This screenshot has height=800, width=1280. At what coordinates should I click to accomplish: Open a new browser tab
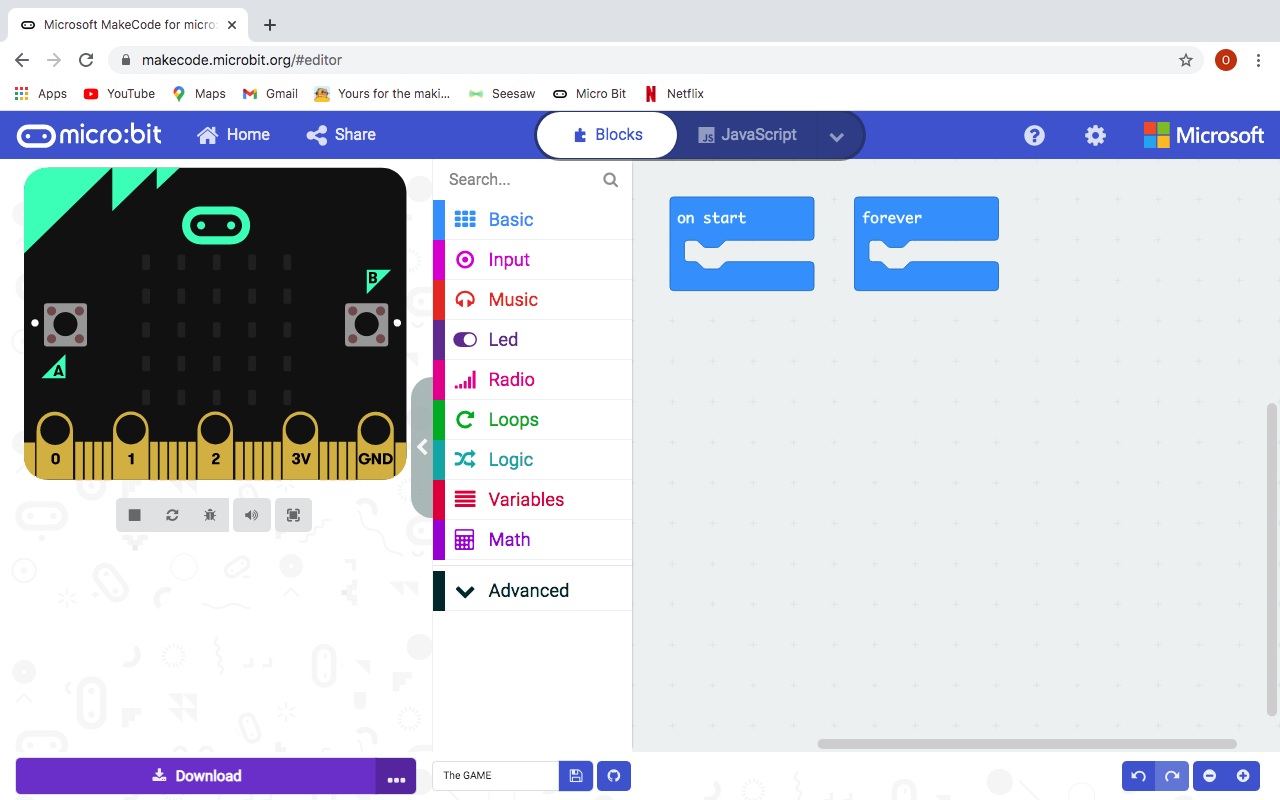pos(270,25)
